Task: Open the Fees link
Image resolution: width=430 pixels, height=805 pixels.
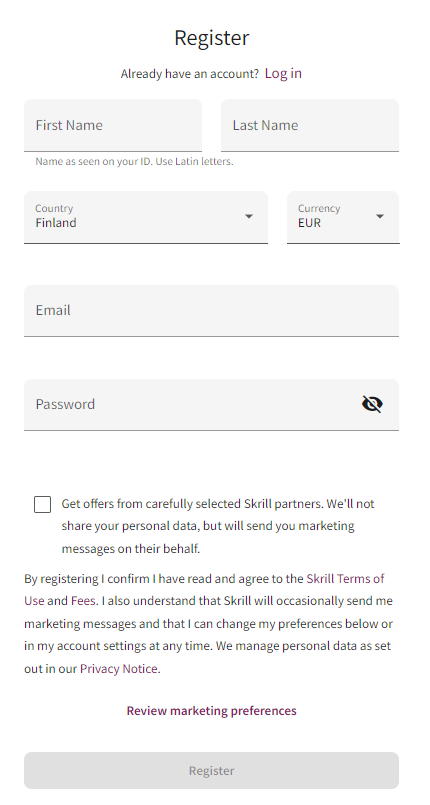Action: pyautogui.click(x=82, y=601)
